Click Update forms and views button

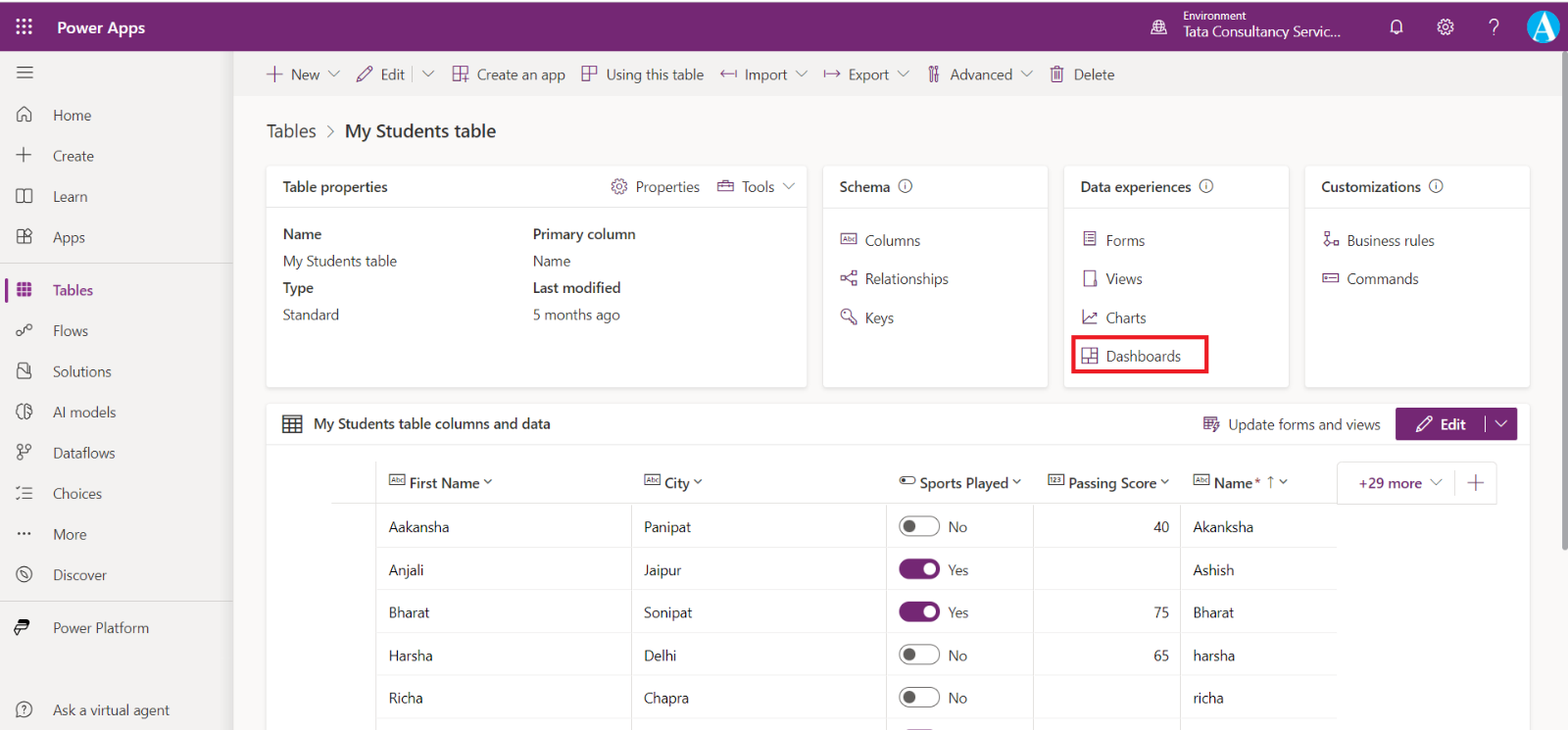(x=1292, y=424)
